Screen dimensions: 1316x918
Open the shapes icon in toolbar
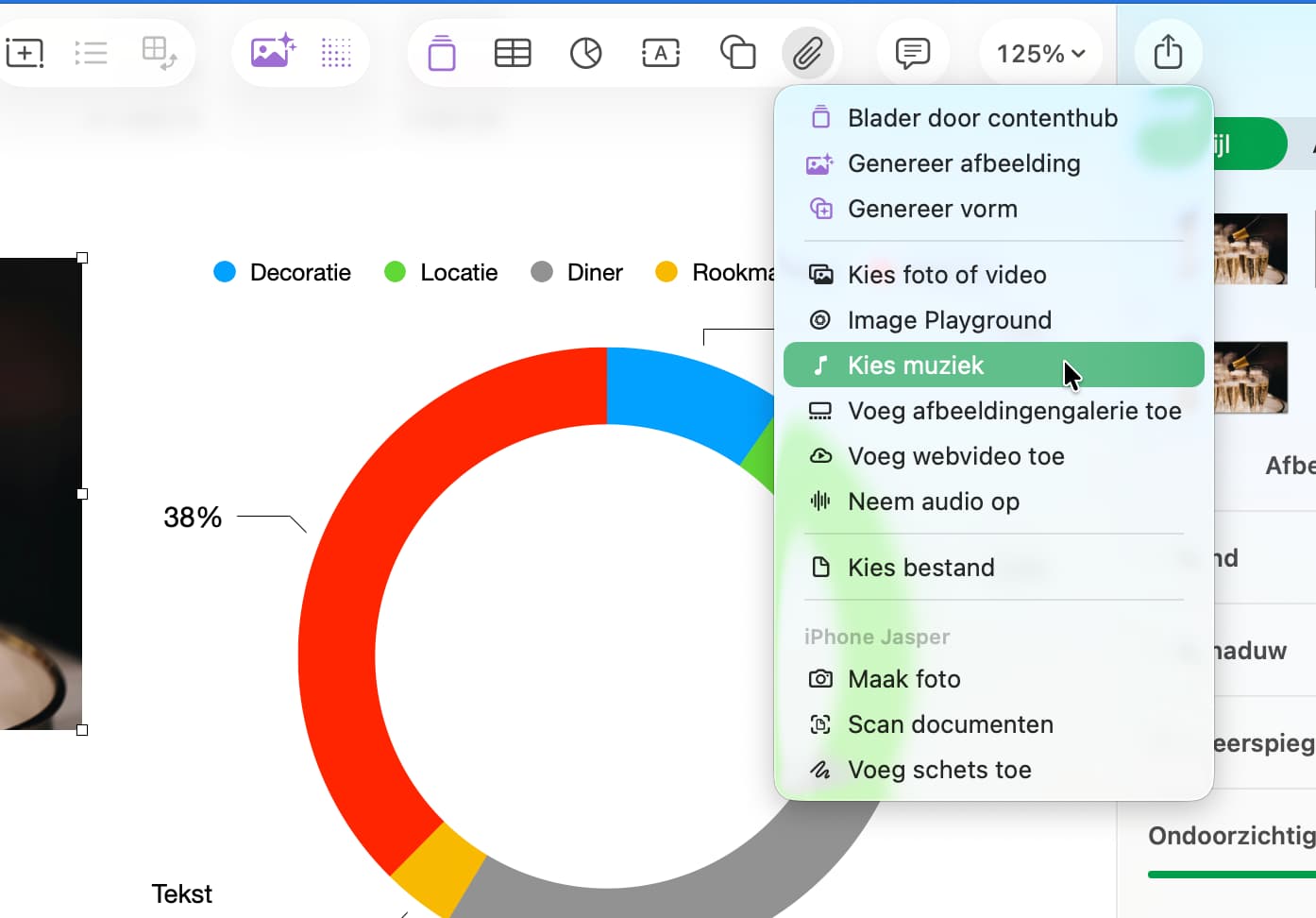click(x=737, y=53)
